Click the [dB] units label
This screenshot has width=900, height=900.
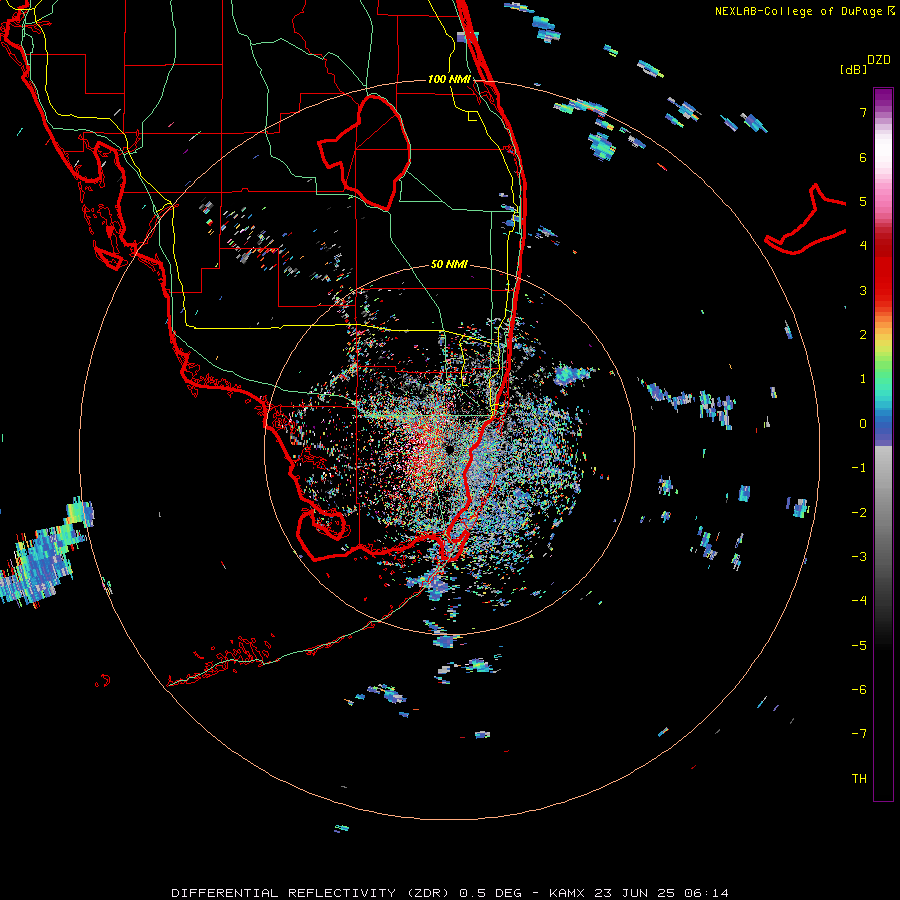(x=853, y=69)
